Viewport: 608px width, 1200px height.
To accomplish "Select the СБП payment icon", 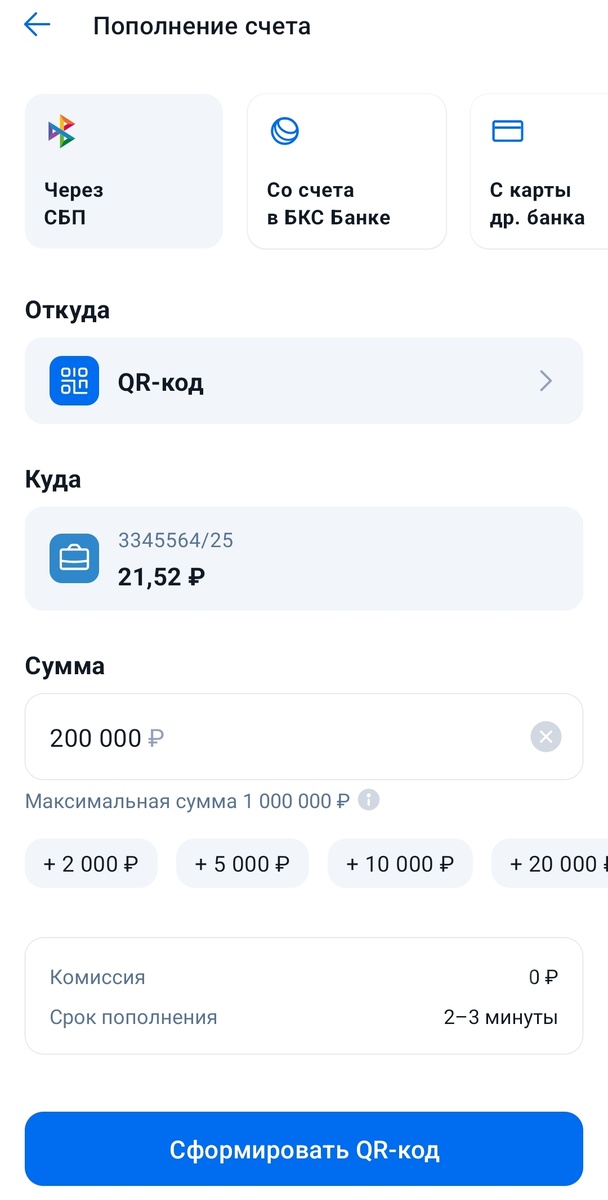I will click(x=62, y=130).
